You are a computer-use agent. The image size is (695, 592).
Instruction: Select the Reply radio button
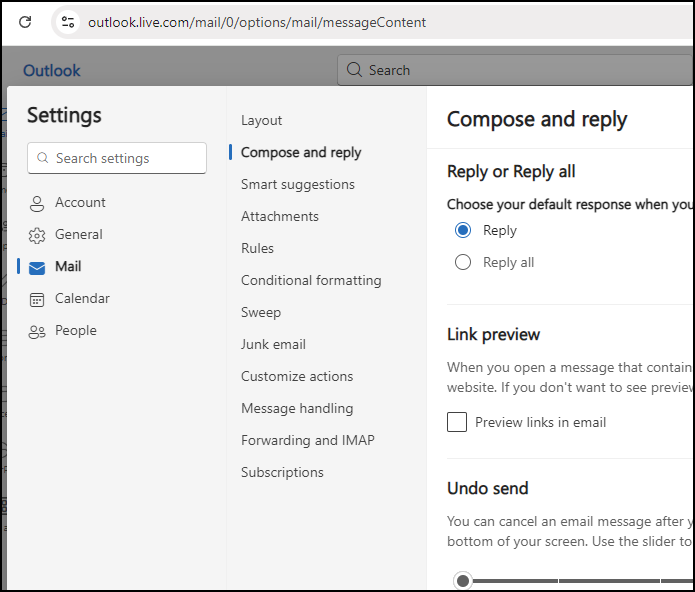click(x=463, y=230)
